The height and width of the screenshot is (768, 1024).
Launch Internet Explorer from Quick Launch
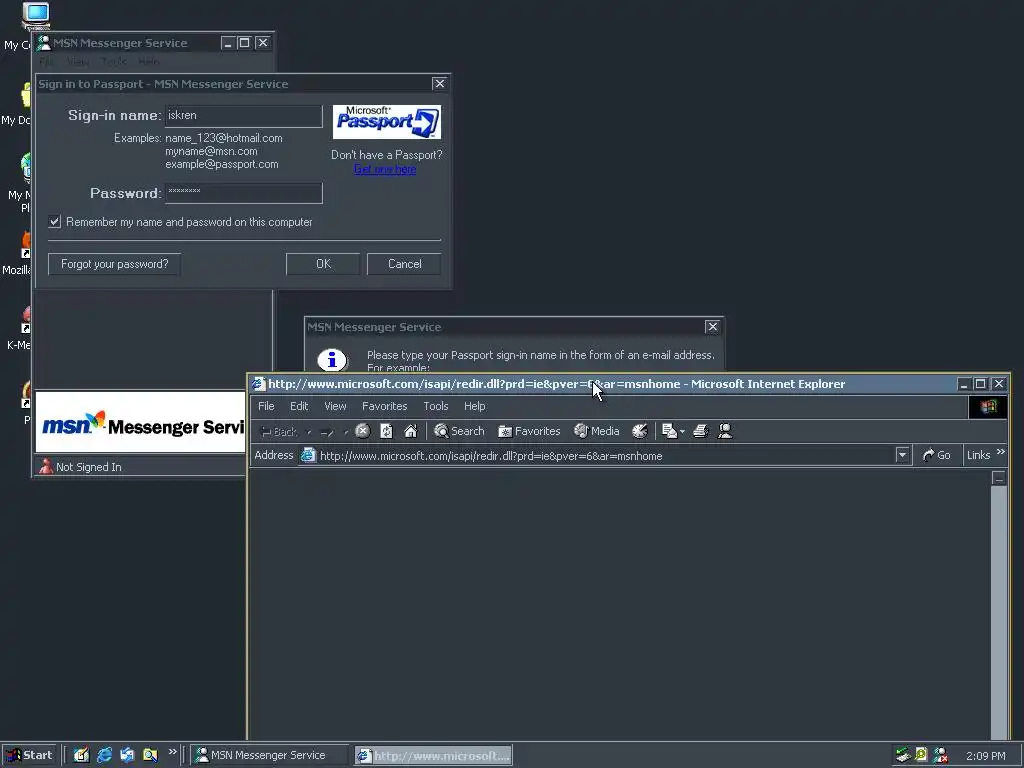104,755
